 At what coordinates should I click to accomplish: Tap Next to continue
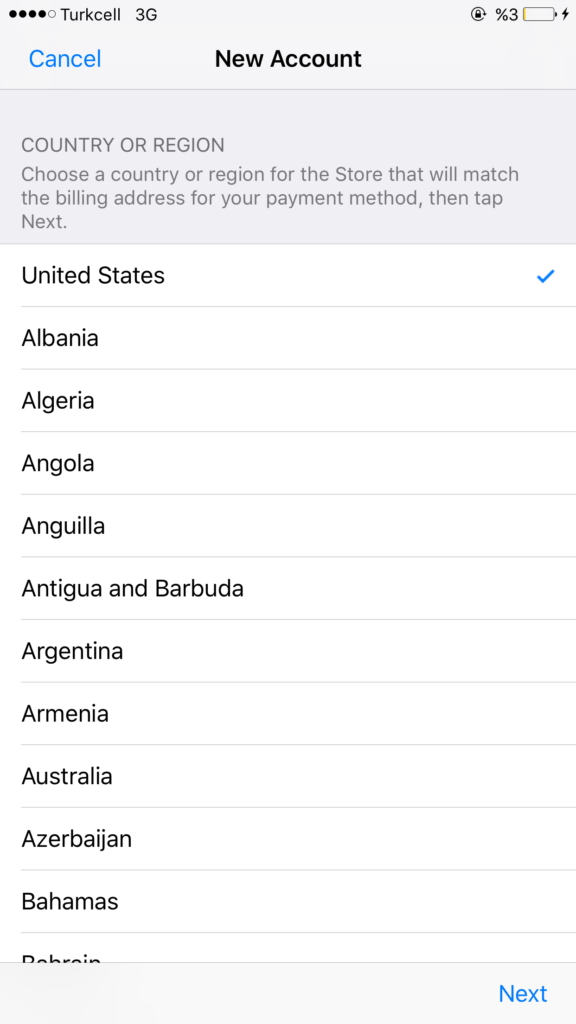(x=522, y=993)
